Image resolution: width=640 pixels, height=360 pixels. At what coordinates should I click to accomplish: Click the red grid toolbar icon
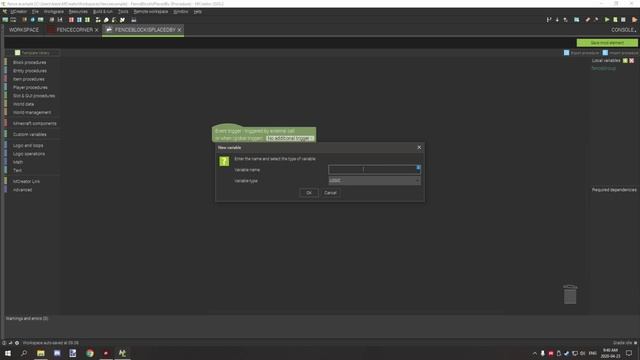pos(71,20)
